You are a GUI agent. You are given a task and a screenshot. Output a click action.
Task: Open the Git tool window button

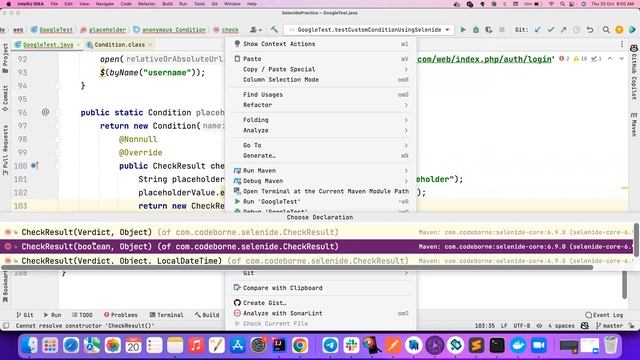coord(25,315)
